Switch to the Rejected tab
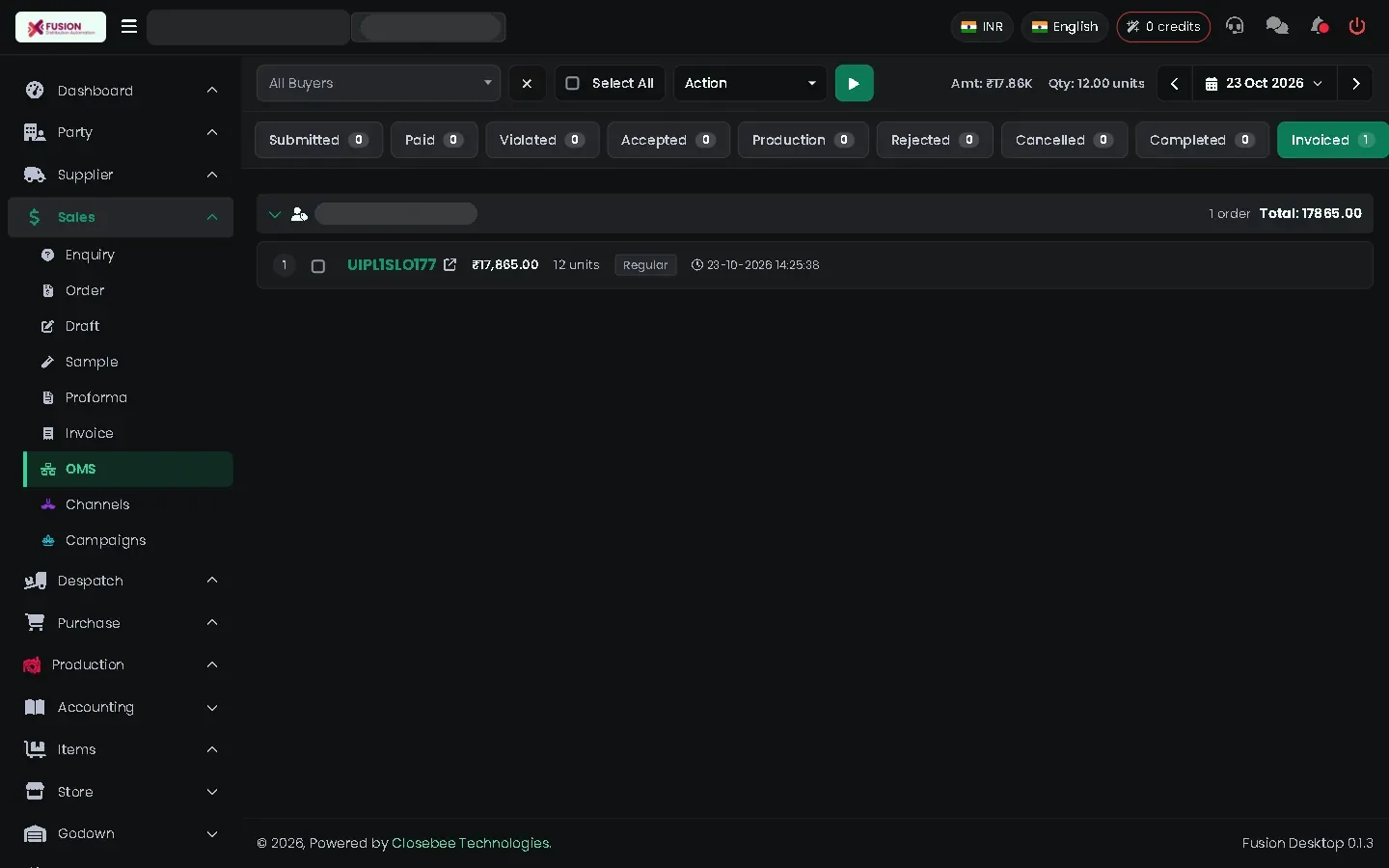 pyautogui.click(x=934, y=140)
